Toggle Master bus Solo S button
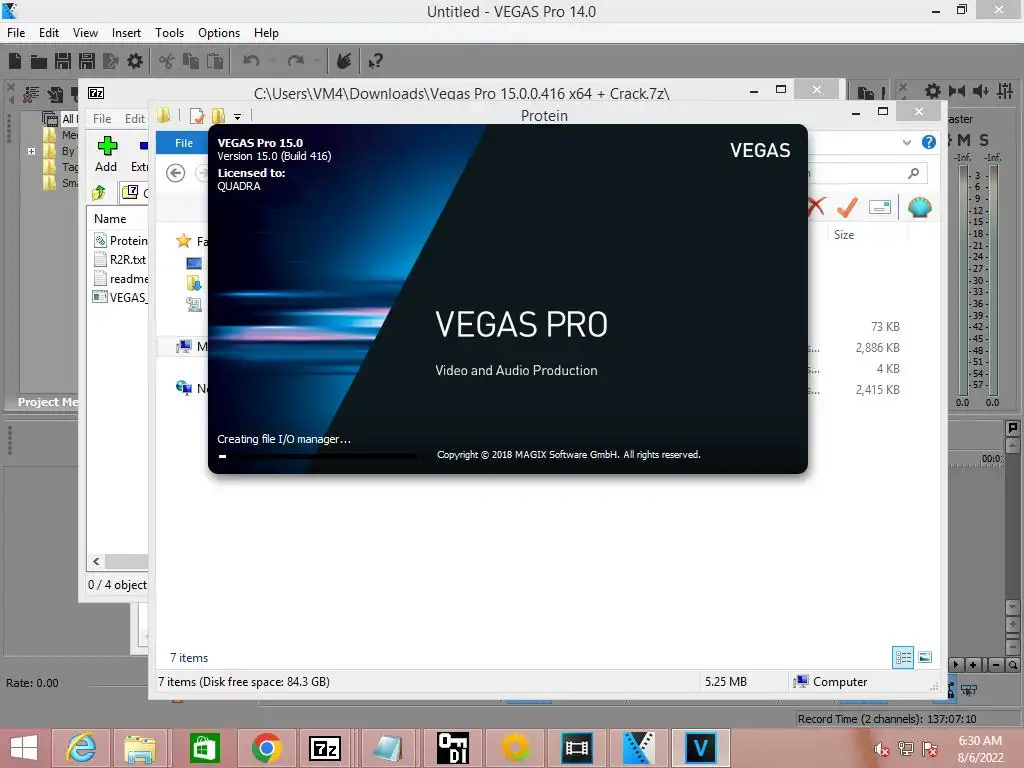This screenshot has height=768, width=1024. pos(984,140)
